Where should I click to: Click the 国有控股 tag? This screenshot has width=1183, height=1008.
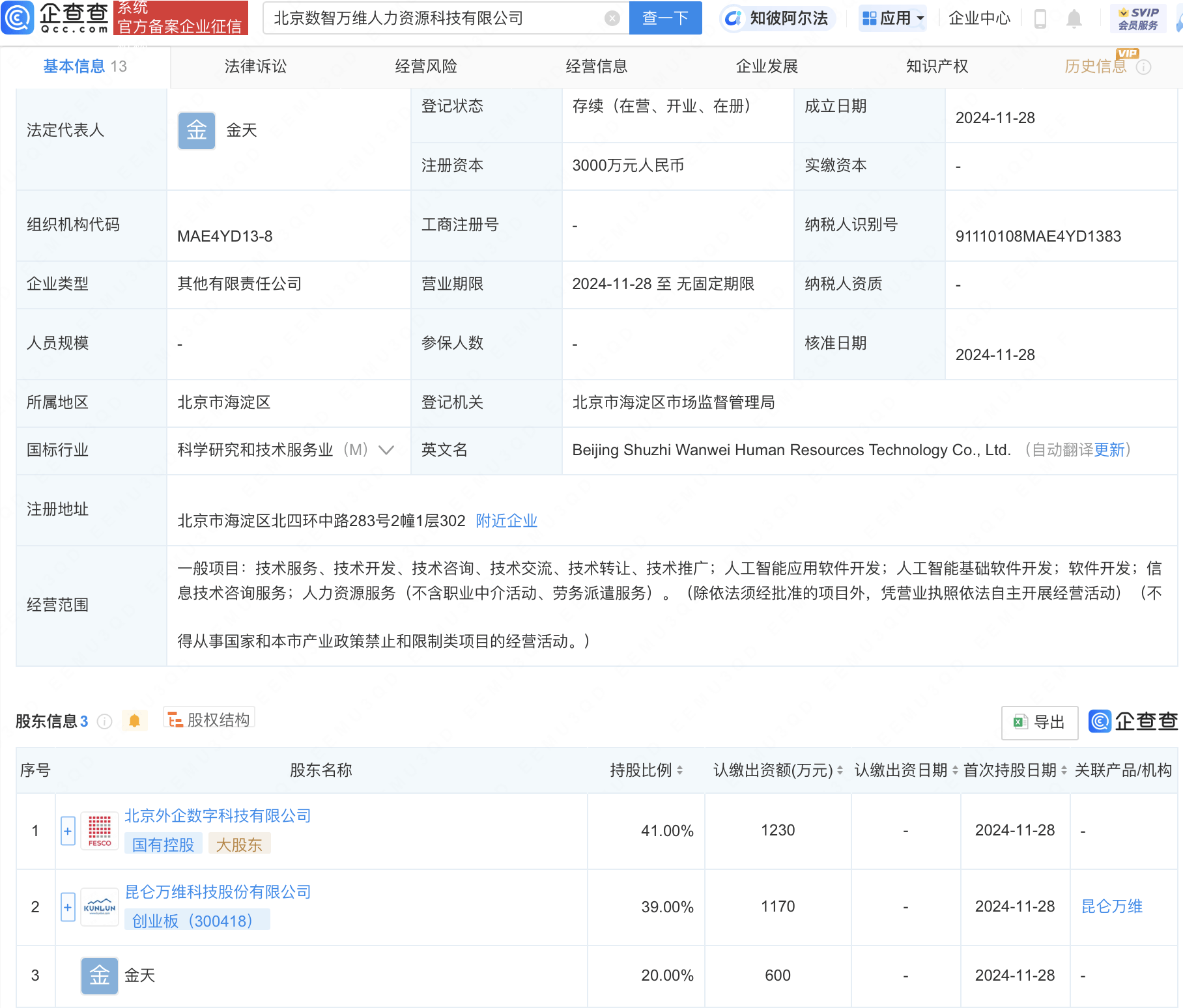[x=163, y=845]
